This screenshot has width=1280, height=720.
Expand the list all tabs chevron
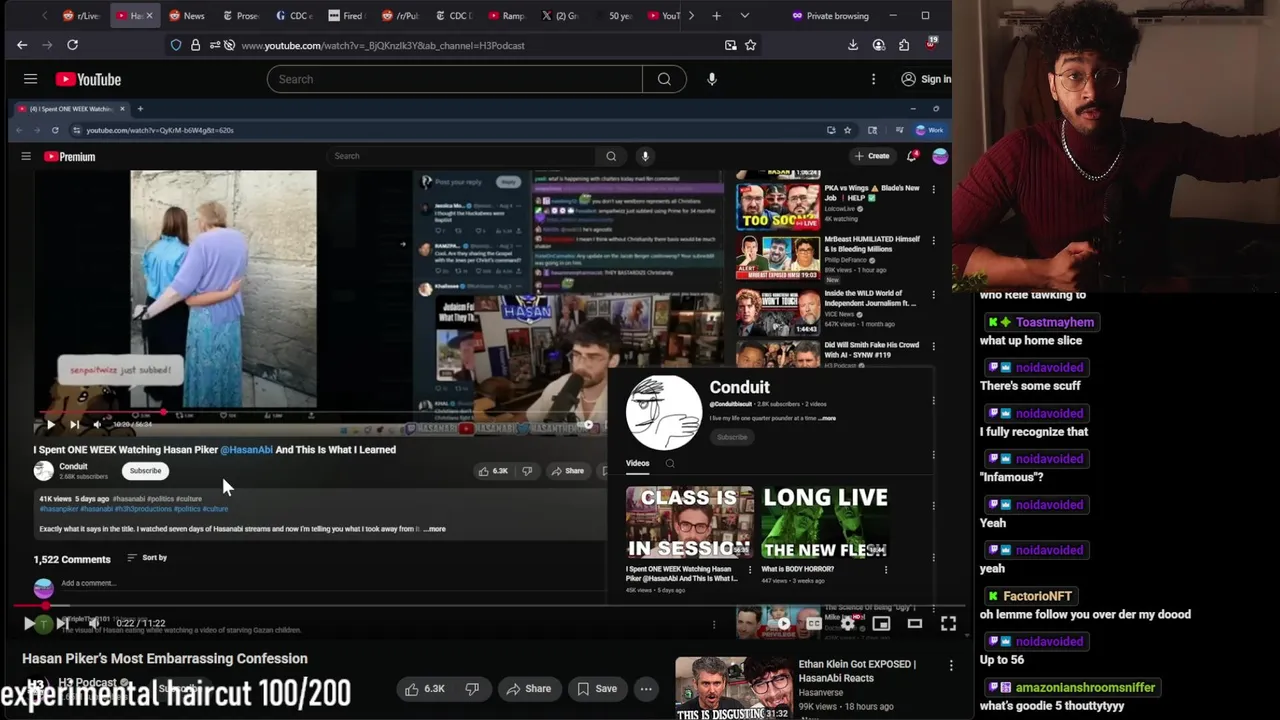click(x=744, y=16)
